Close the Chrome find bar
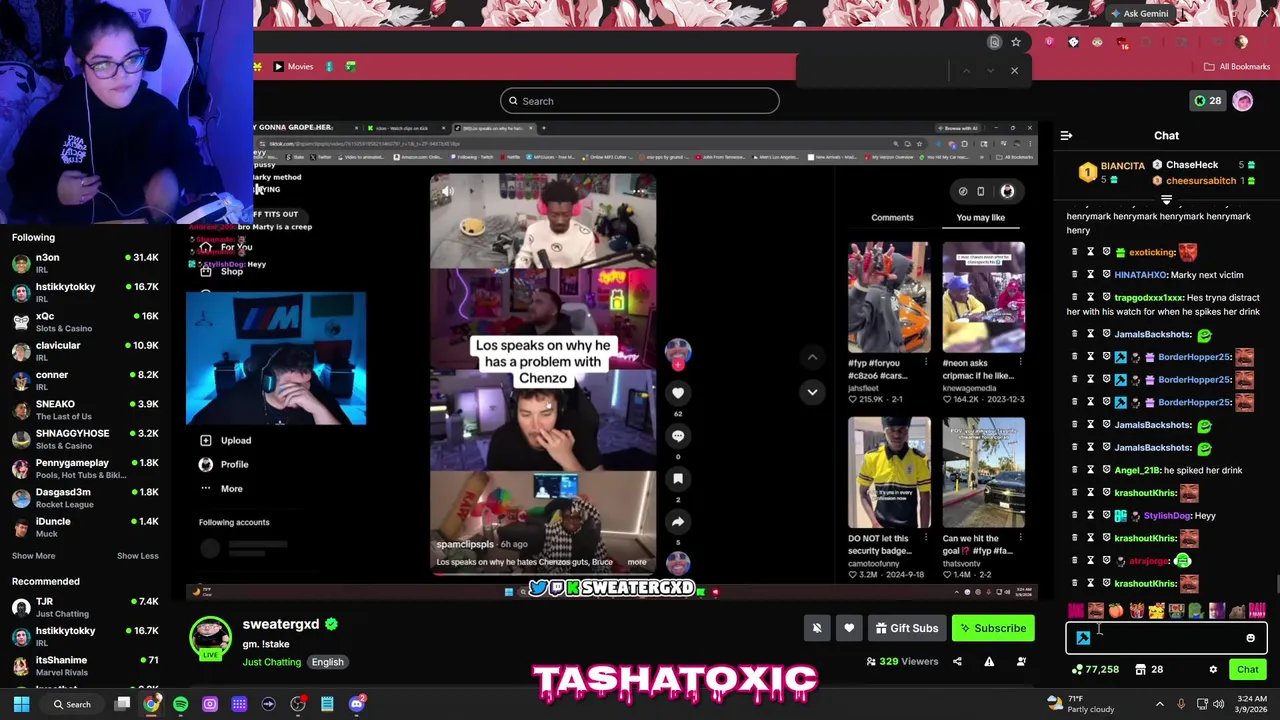This screenshot has height=720, width=1280. point(1014,70)
